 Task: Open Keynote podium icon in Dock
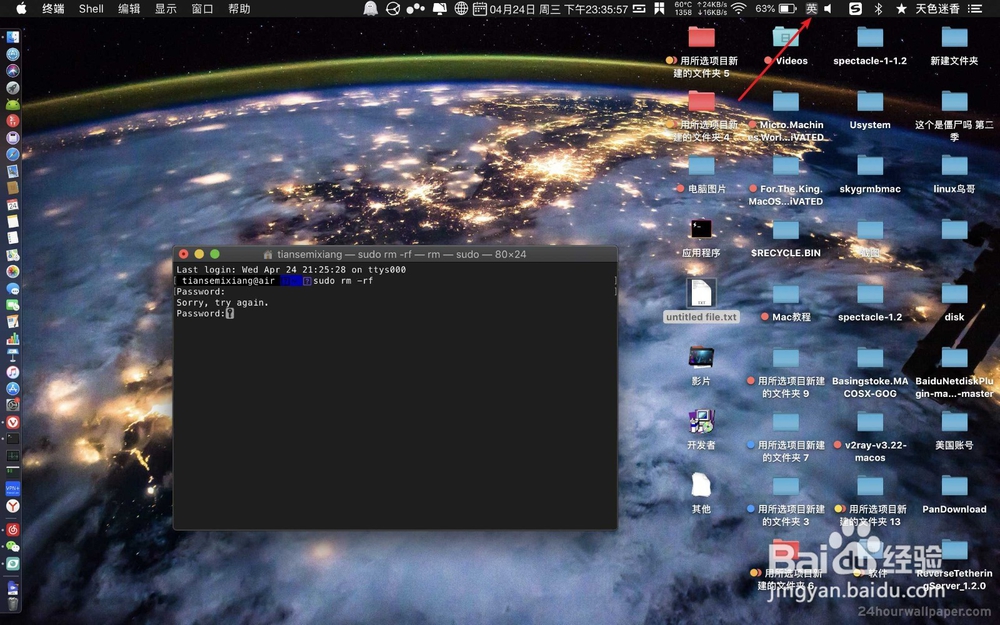point(13,355)
